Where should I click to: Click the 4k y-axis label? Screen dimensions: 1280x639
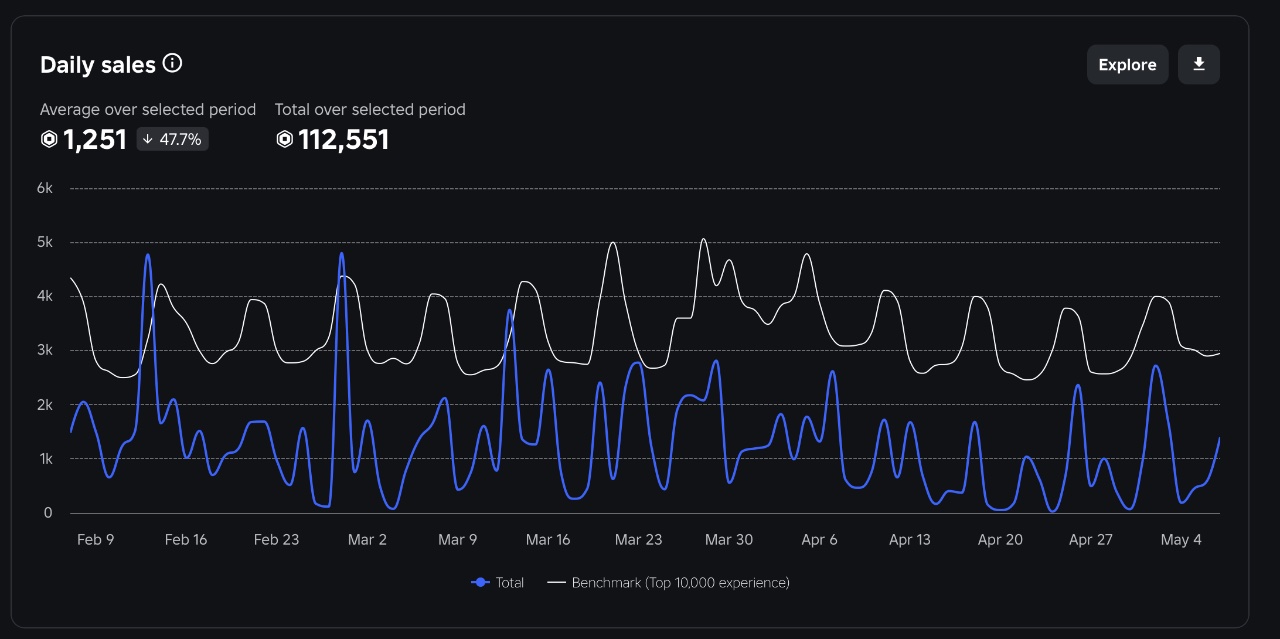tap(45, 296)
